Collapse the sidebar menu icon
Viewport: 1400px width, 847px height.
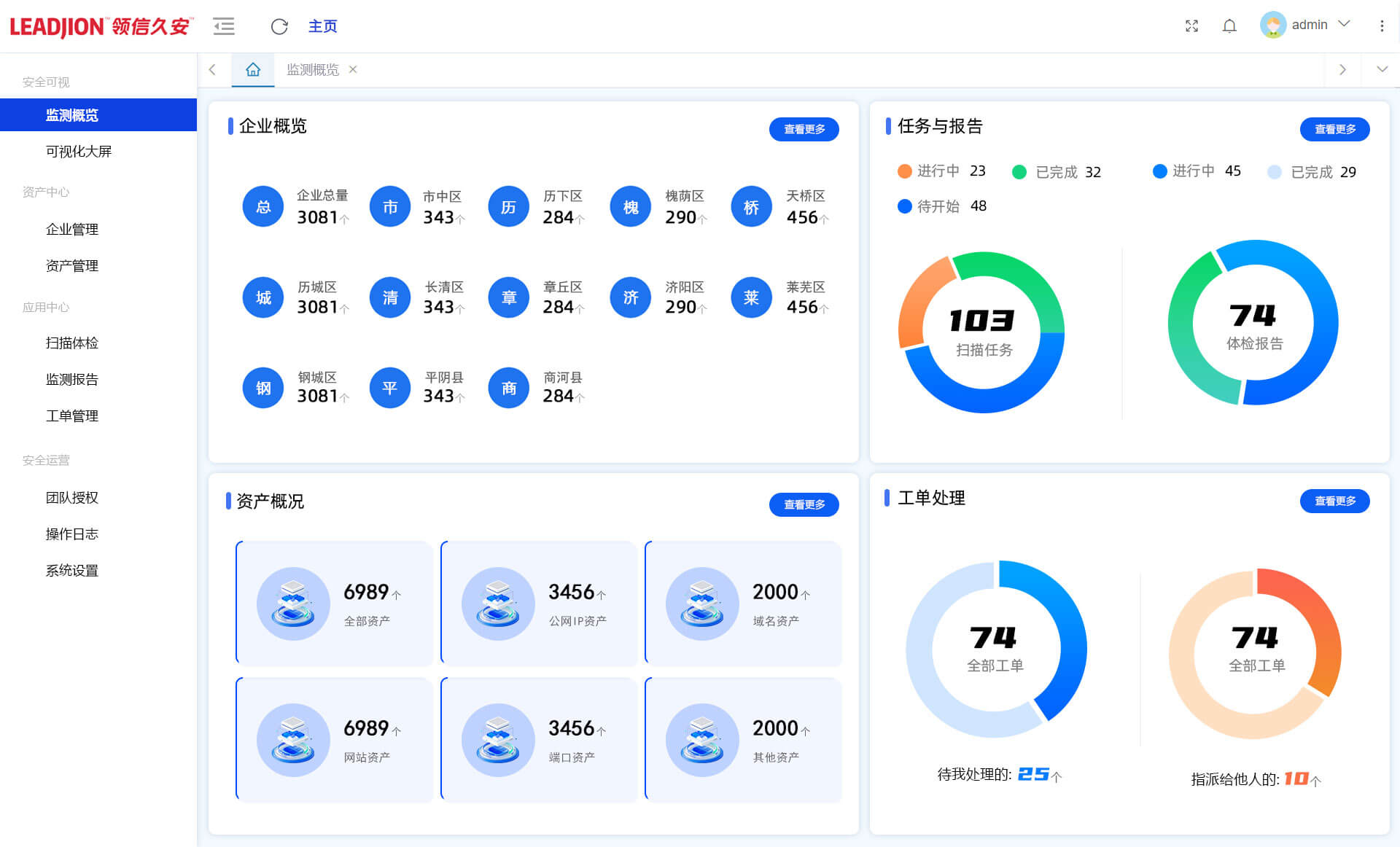pyautogui.click(x=224, y=26)
